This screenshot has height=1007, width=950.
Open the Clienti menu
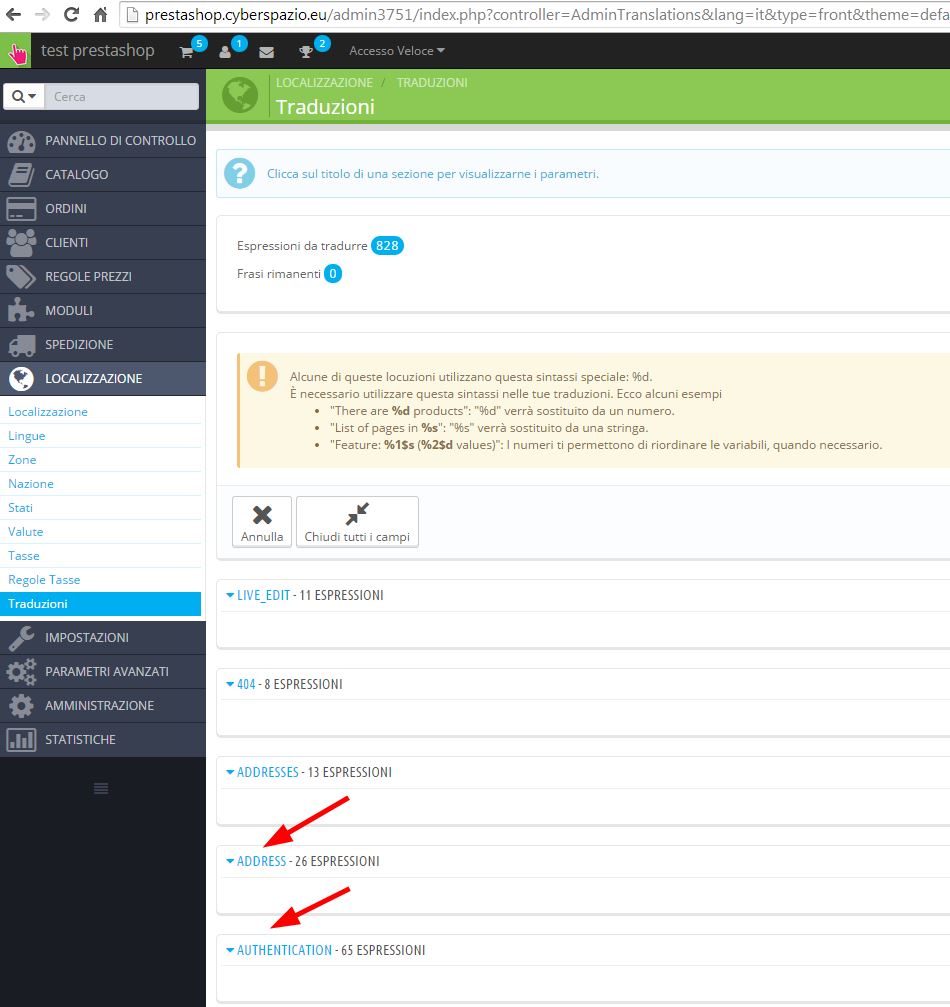point(103,243)
